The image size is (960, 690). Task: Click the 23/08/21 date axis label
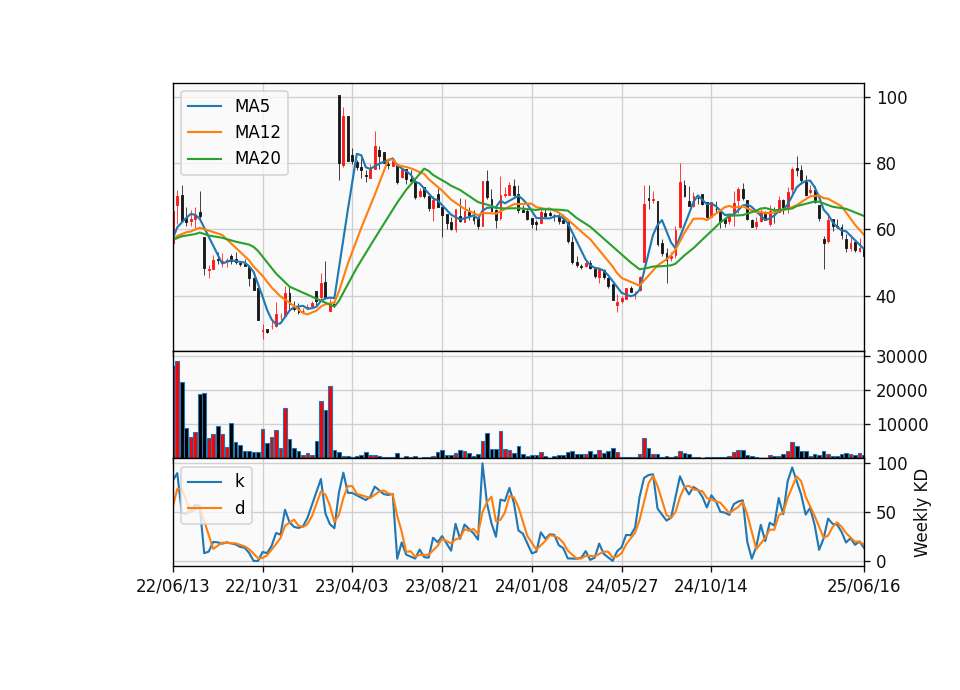point(441,586)
